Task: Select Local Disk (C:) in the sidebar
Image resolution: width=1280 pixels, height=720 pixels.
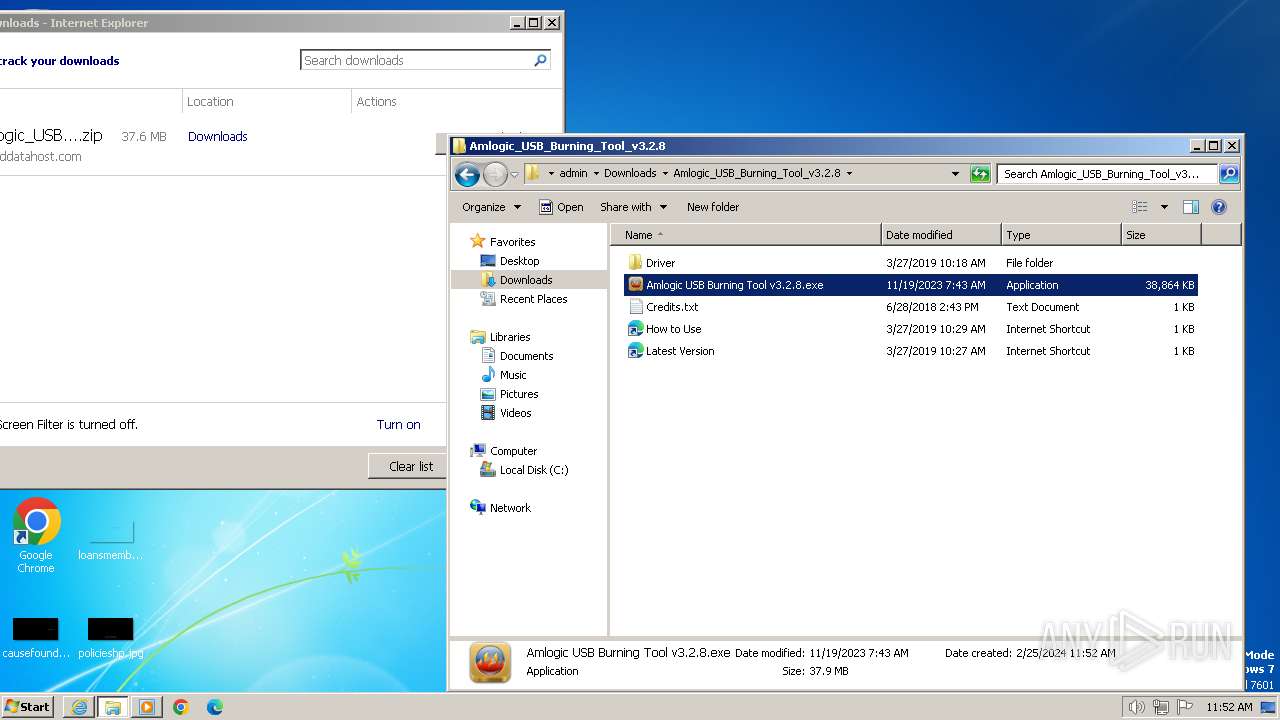Action: coord(534,470)
